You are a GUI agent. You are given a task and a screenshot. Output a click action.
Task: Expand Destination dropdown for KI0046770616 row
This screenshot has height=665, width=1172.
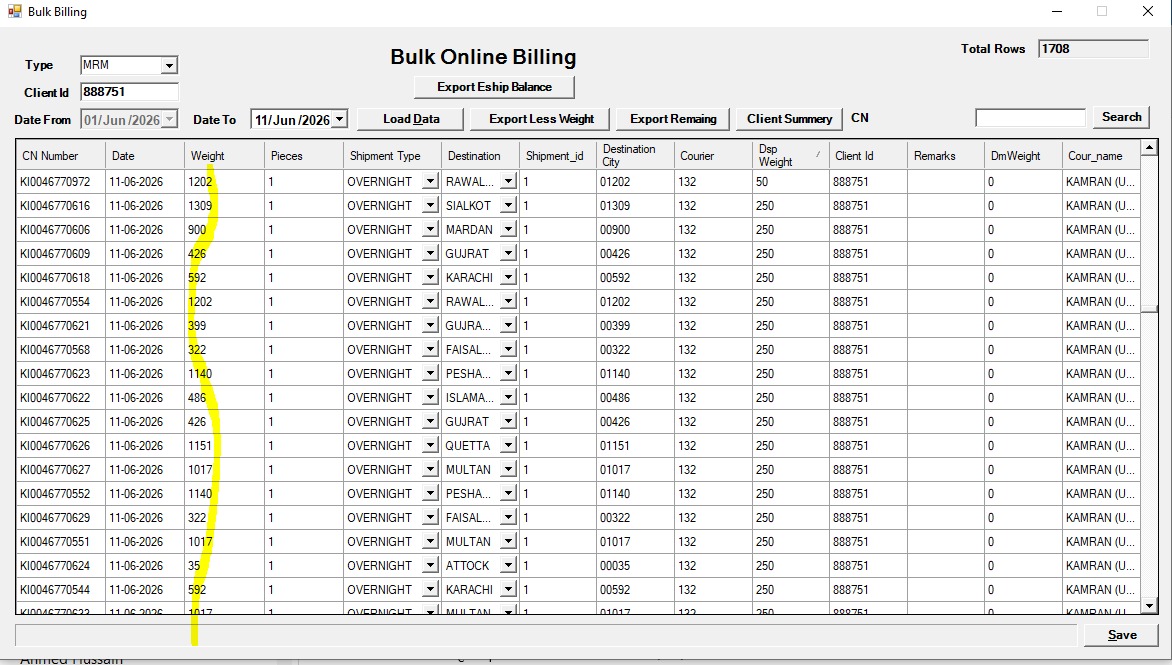point(508,205)
